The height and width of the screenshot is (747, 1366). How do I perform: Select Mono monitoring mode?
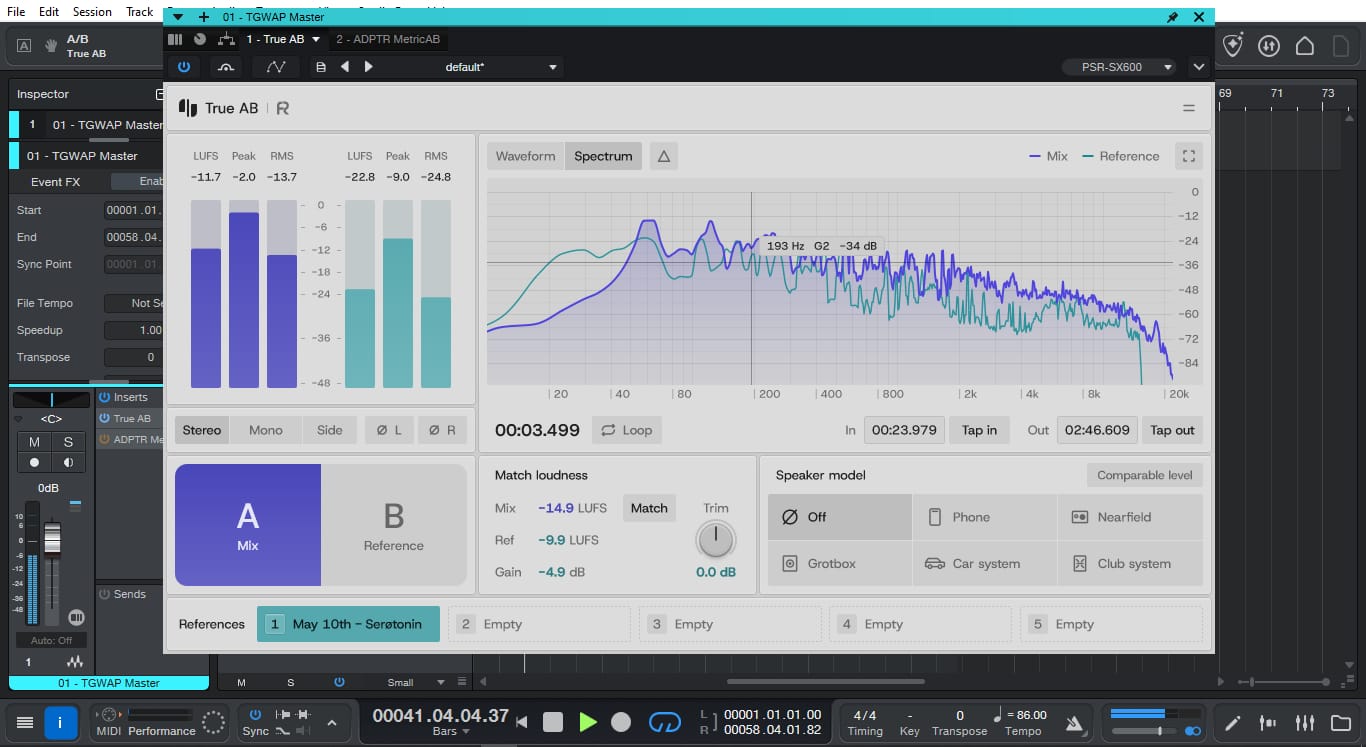[266, 430]
